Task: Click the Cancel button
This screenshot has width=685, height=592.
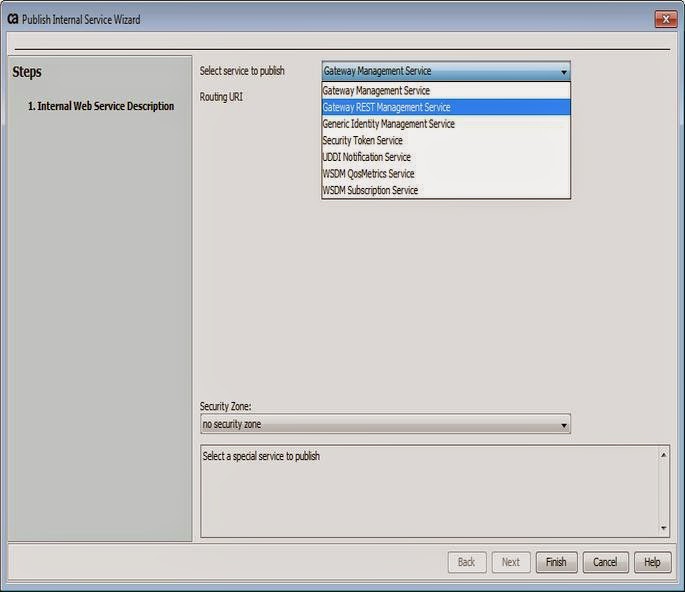Action: pyautogui.click(x=605, y=562)
